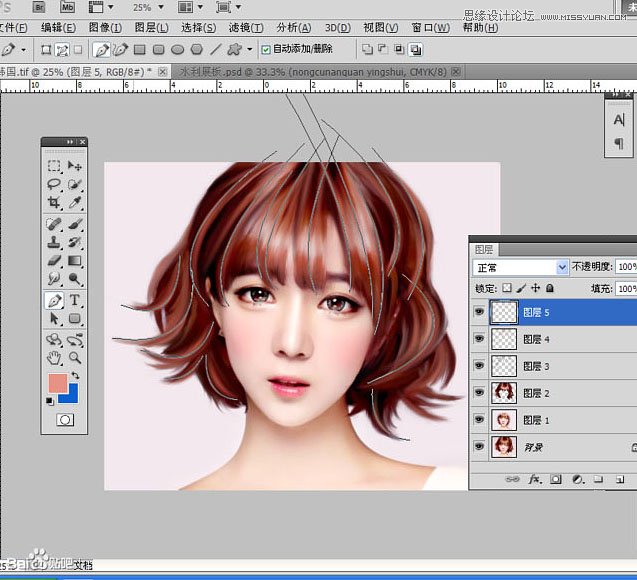Image resolution: width=637 pixels, height=580 pixels.
Task: Toggle visibility of the 背景 layer
Action: [479, 446]
